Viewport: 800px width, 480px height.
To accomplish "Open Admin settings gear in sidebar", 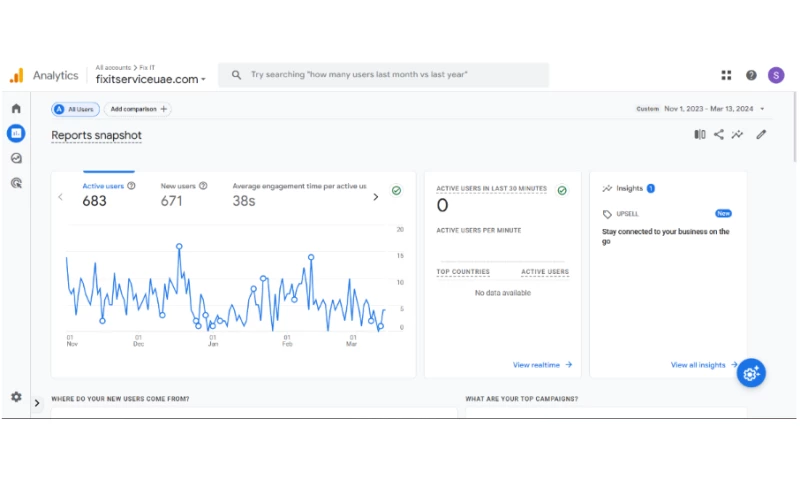I will click(x=16, y=397).
